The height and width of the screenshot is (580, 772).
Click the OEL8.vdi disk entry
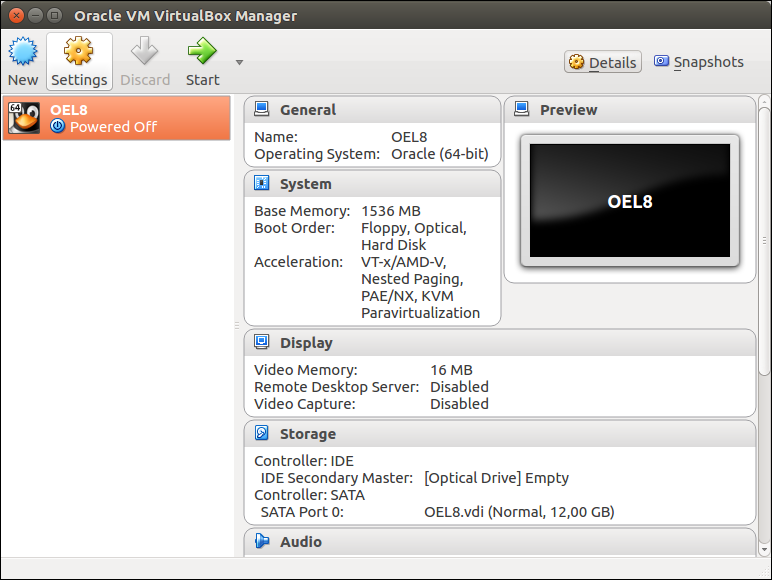click(x=519, y=512)
